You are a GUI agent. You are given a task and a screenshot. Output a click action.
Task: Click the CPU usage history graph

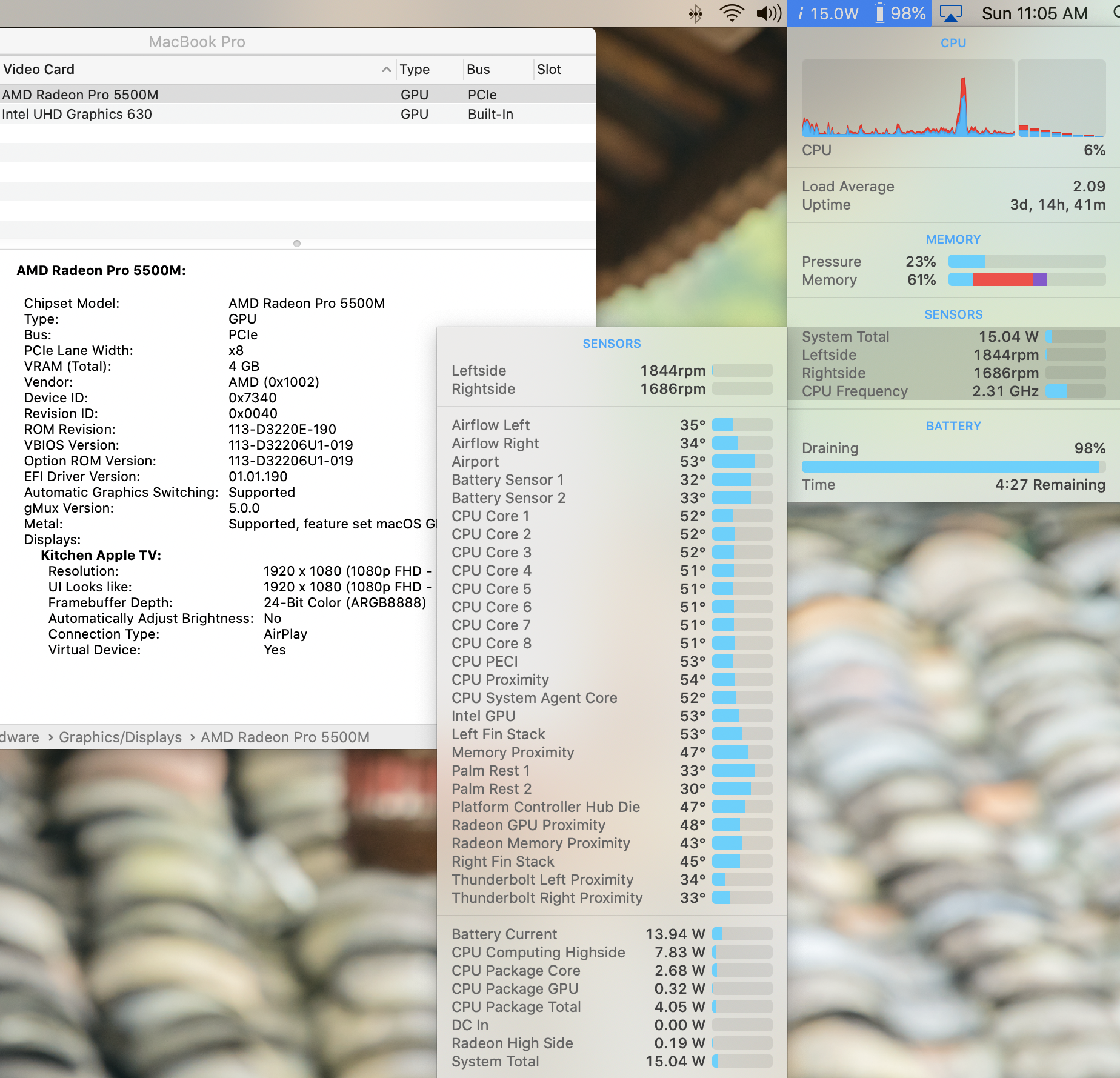[x=908, y=98]
